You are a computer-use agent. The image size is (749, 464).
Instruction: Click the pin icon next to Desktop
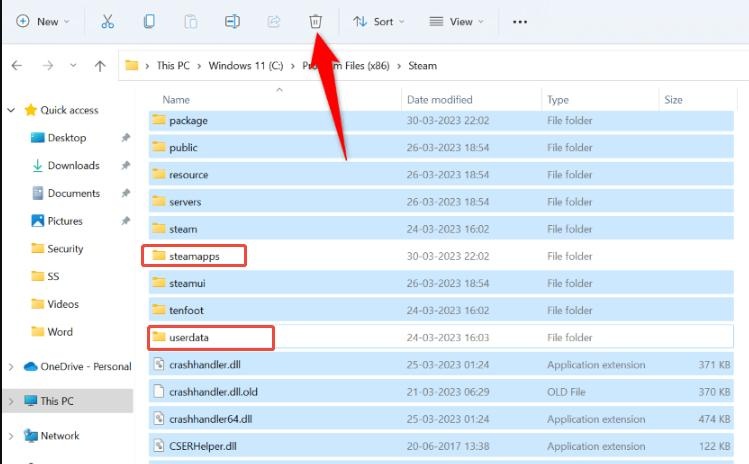(126, 138)
